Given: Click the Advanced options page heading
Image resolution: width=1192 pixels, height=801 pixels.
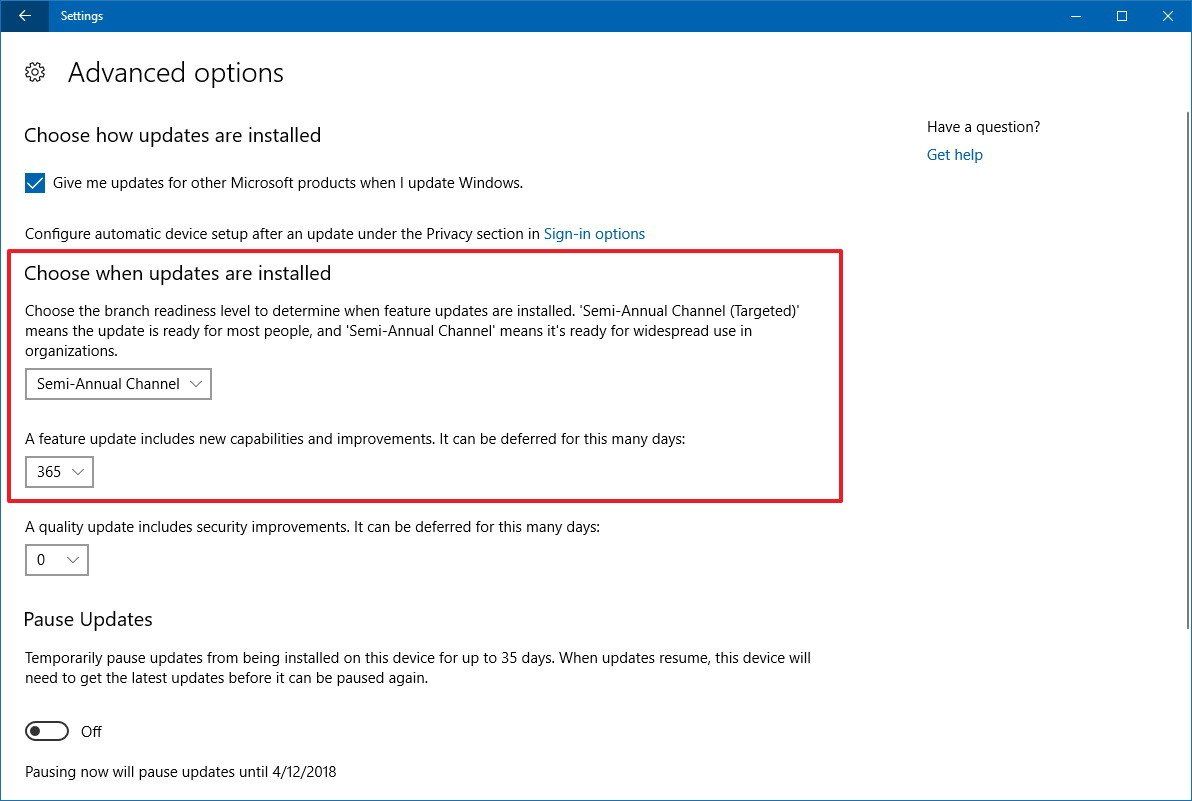Looking at the screenshot, I should tap(176, 73).
